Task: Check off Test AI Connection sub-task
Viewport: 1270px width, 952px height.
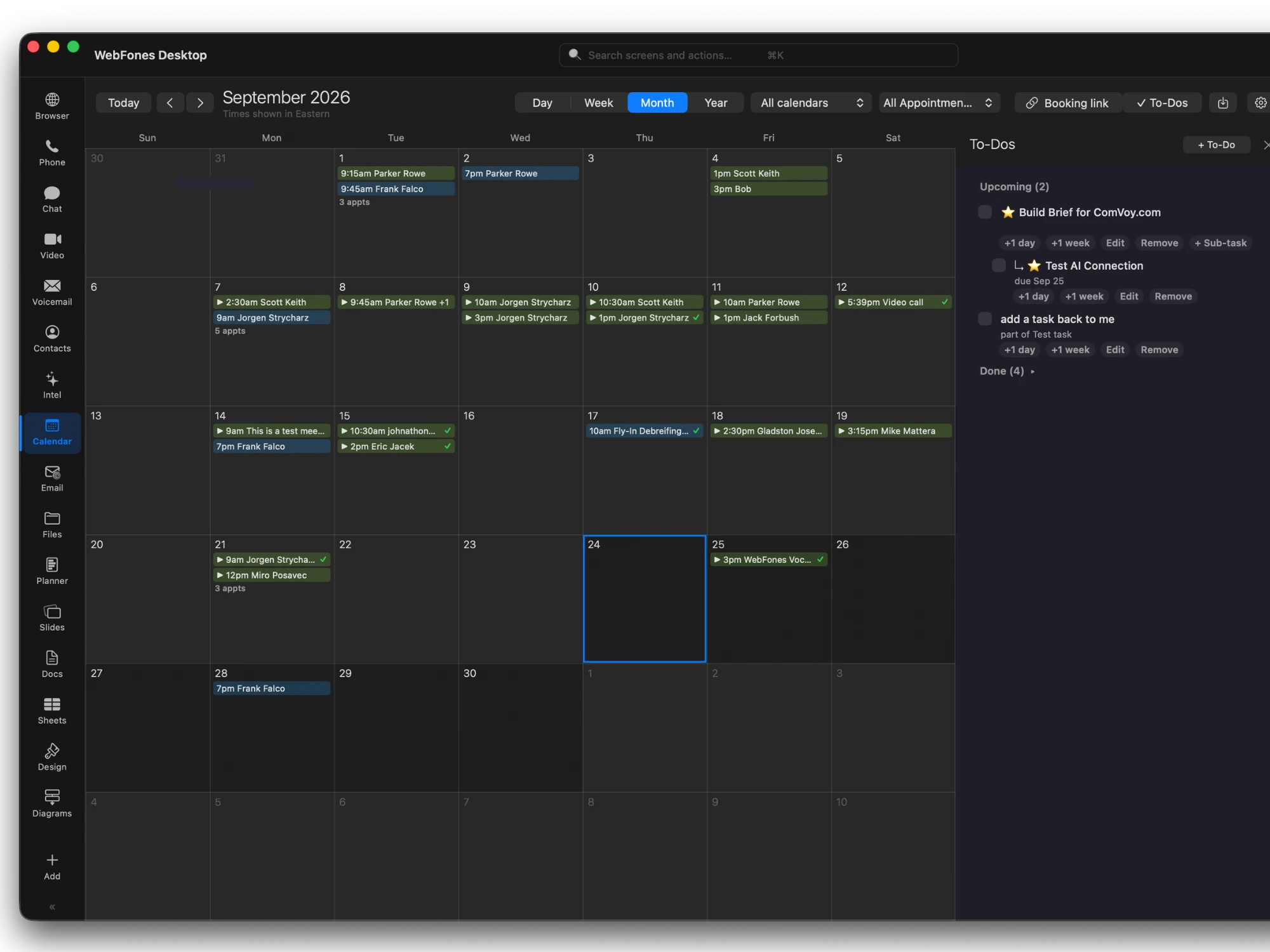Action: point(999,265)
